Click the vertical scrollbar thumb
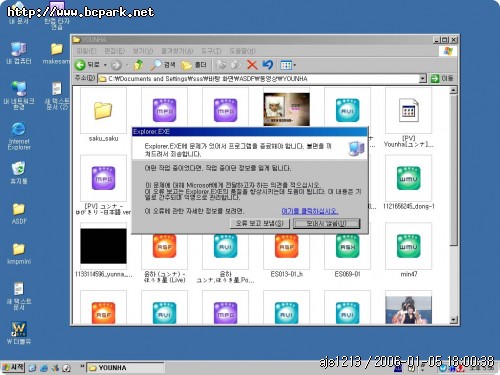 (x=453, y=170)
